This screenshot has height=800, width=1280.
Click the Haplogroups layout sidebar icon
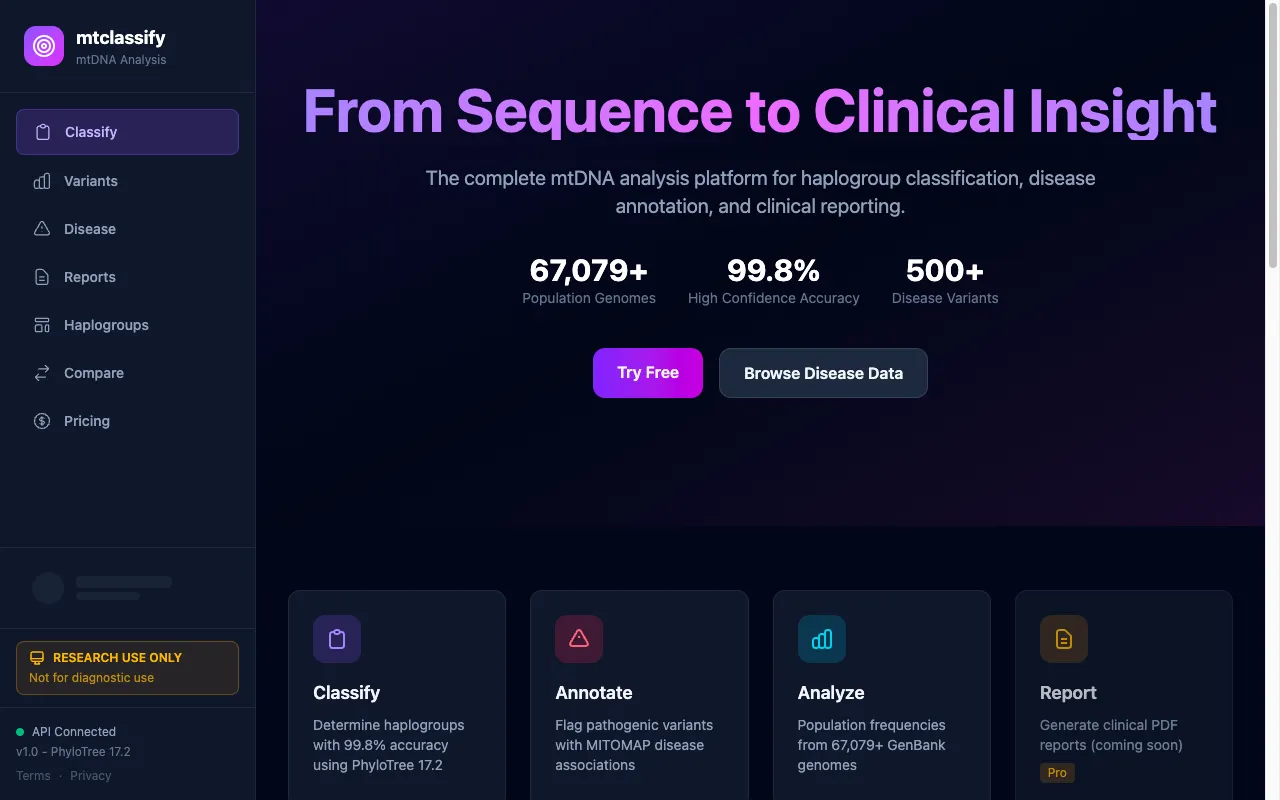(x=42, y=325)
